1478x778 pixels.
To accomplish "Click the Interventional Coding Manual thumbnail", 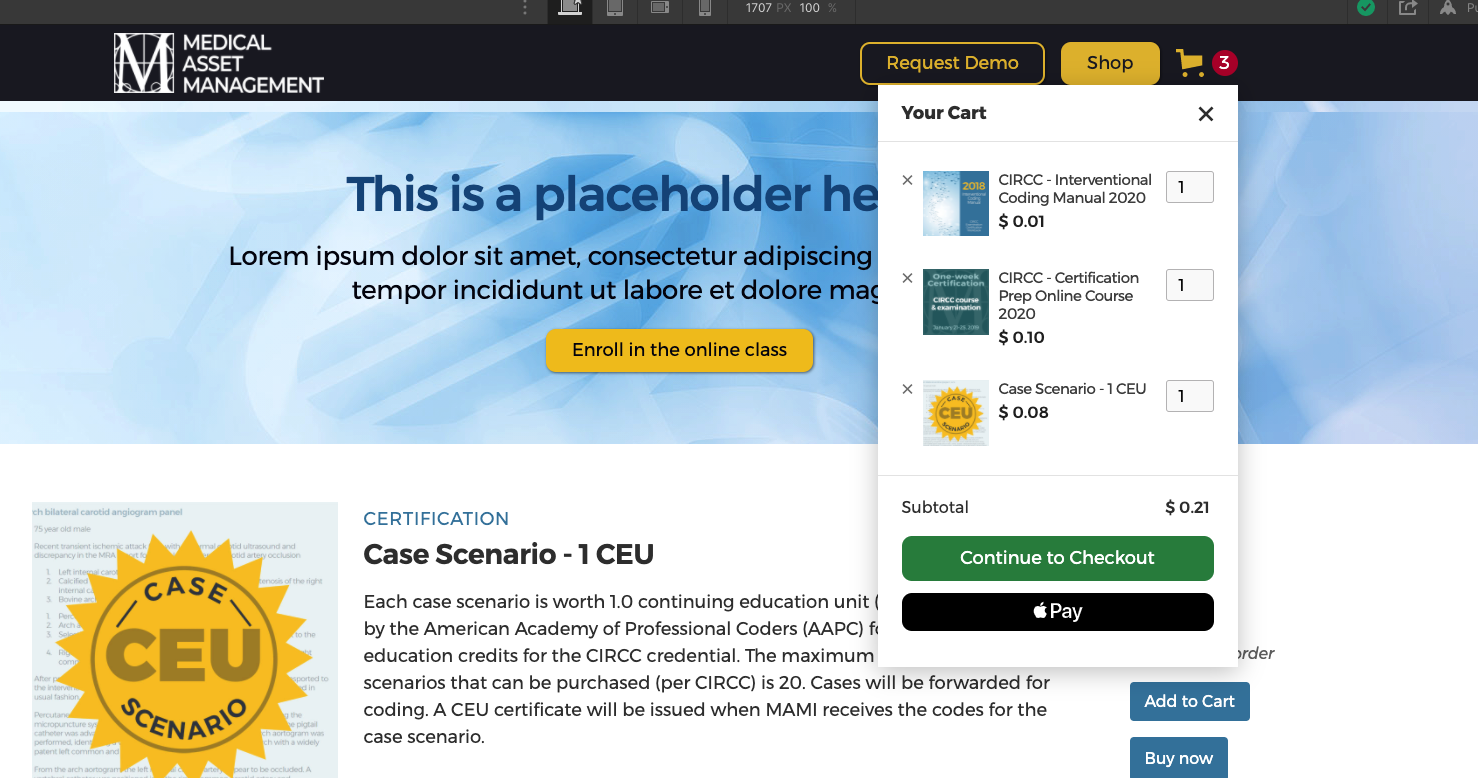I will pos(956,203).
